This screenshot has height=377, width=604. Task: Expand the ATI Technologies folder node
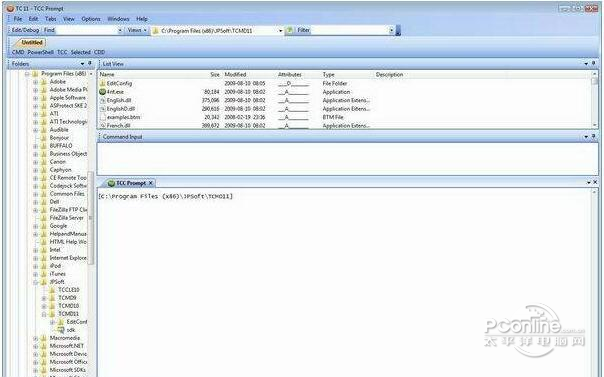[35, 122]
